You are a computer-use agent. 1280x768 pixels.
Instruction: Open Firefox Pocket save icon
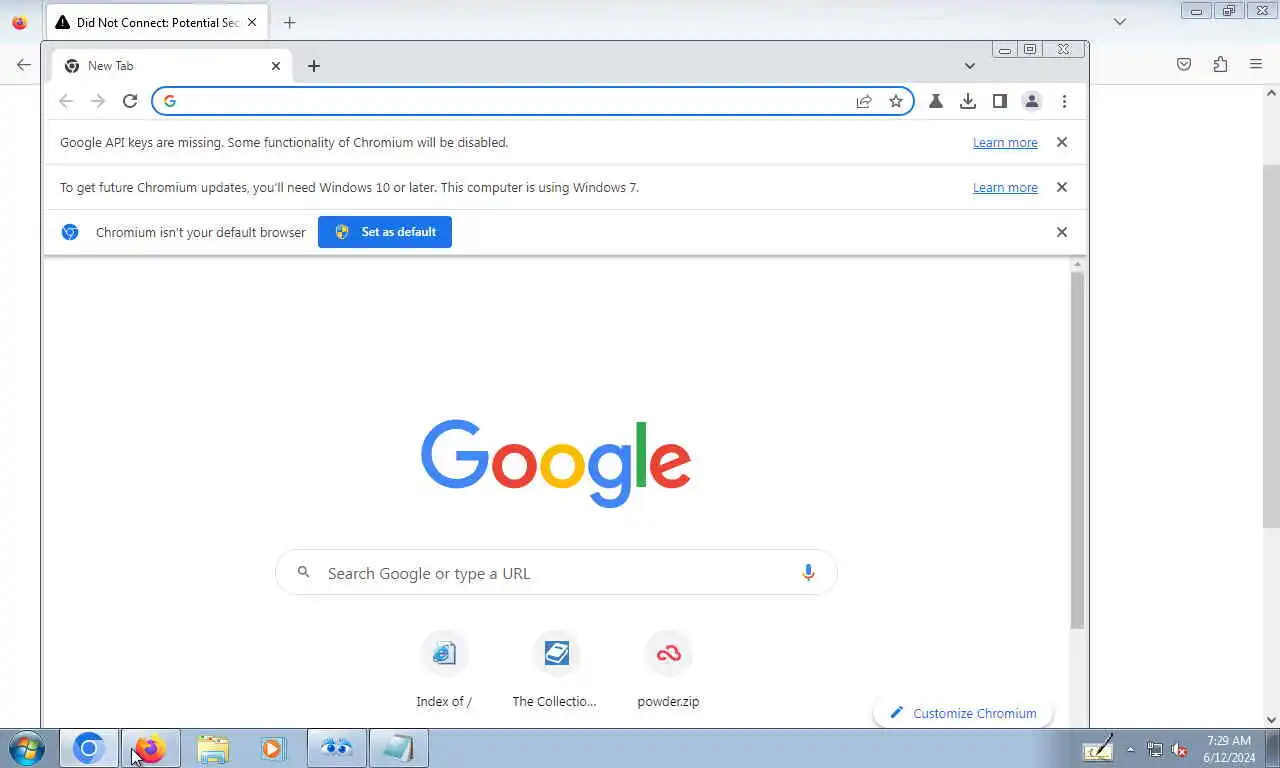(1184, 64)
